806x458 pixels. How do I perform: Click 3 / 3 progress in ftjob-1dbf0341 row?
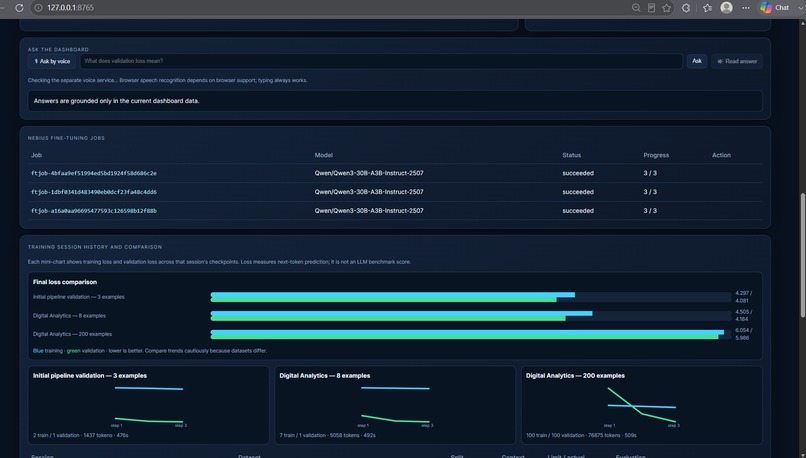[x=650, y=192]
